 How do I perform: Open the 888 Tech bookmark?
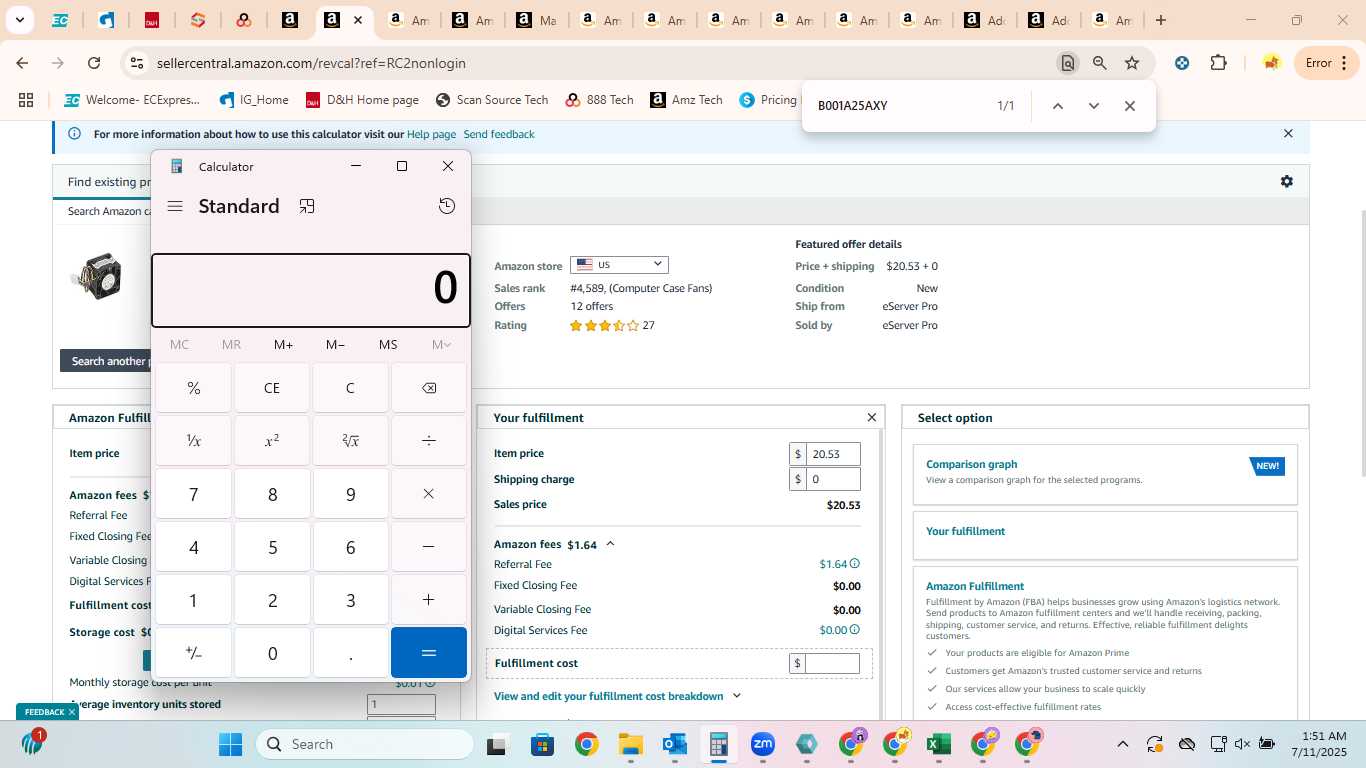pos(599,100)
